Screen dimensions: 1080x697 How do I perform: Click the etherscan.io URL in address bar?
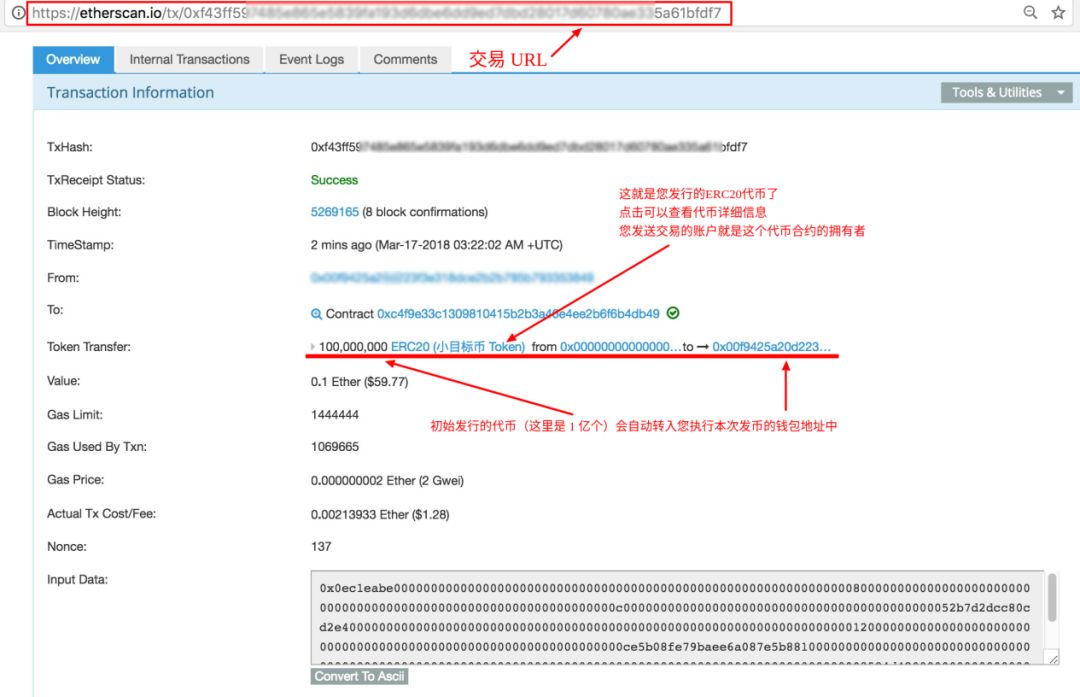pyautogui.click(x=378, y=13)
